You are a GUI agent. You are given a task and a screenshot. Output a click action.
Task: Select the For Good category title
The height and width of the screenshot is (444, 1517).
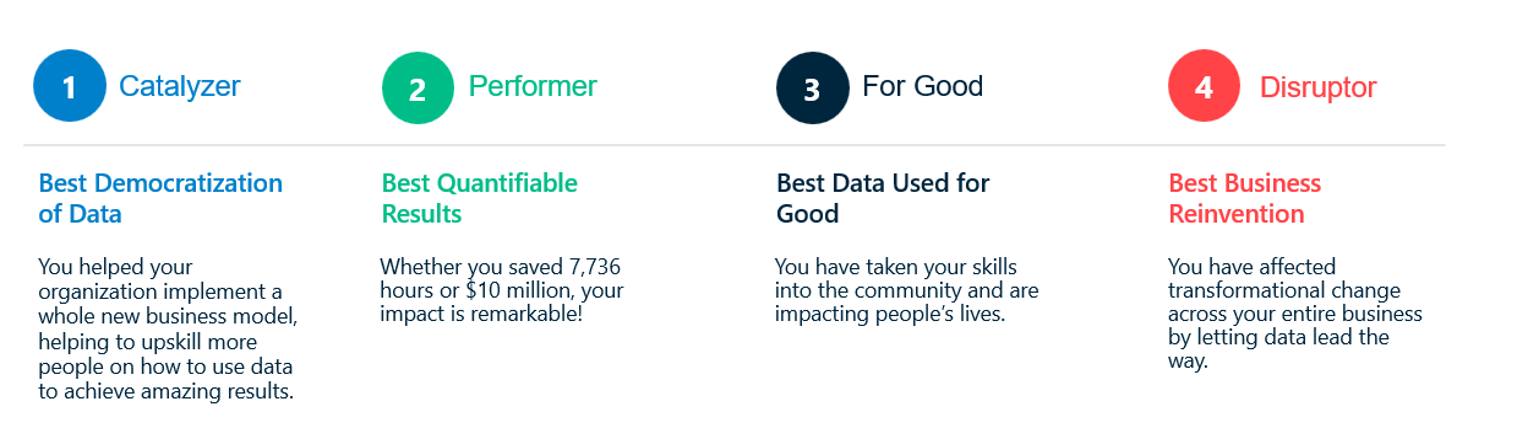(923, 86)
